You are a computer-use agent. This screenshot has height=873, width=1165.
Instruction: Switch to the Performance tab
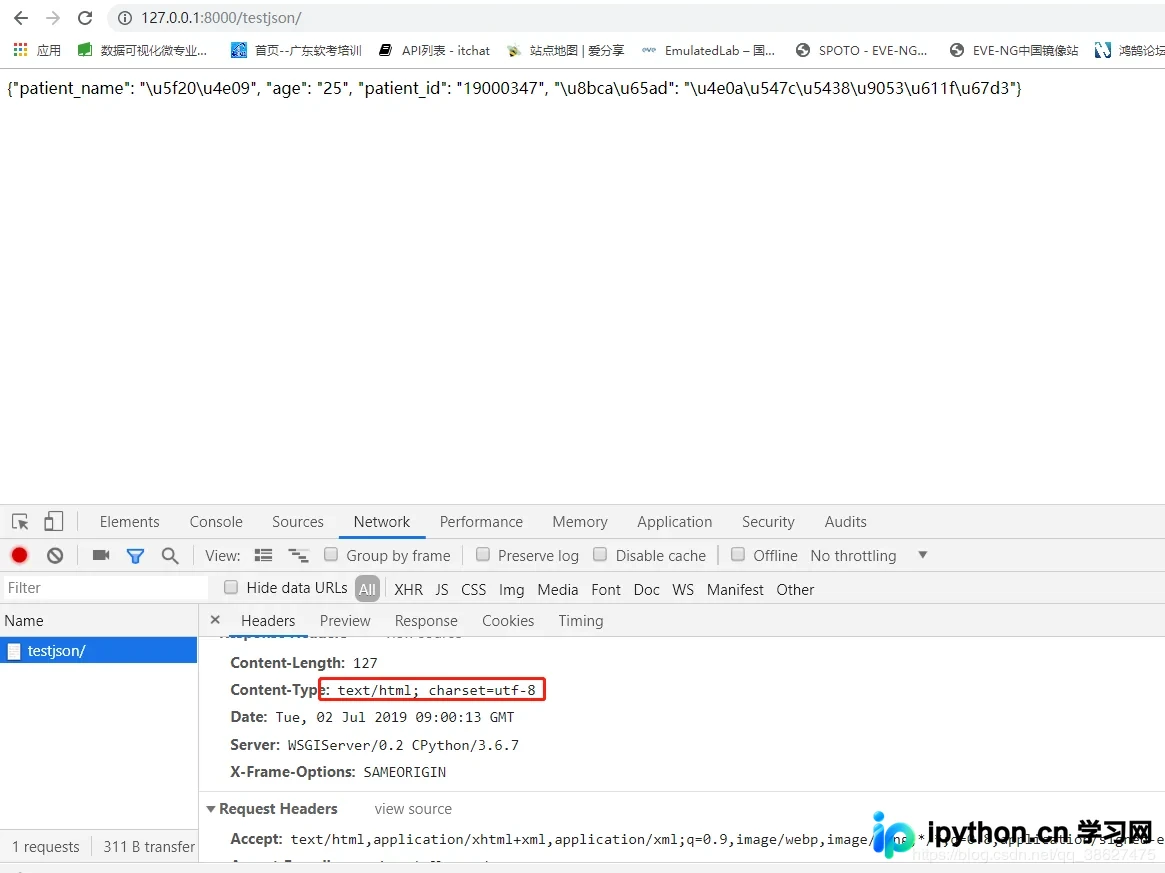click(481, 522)
